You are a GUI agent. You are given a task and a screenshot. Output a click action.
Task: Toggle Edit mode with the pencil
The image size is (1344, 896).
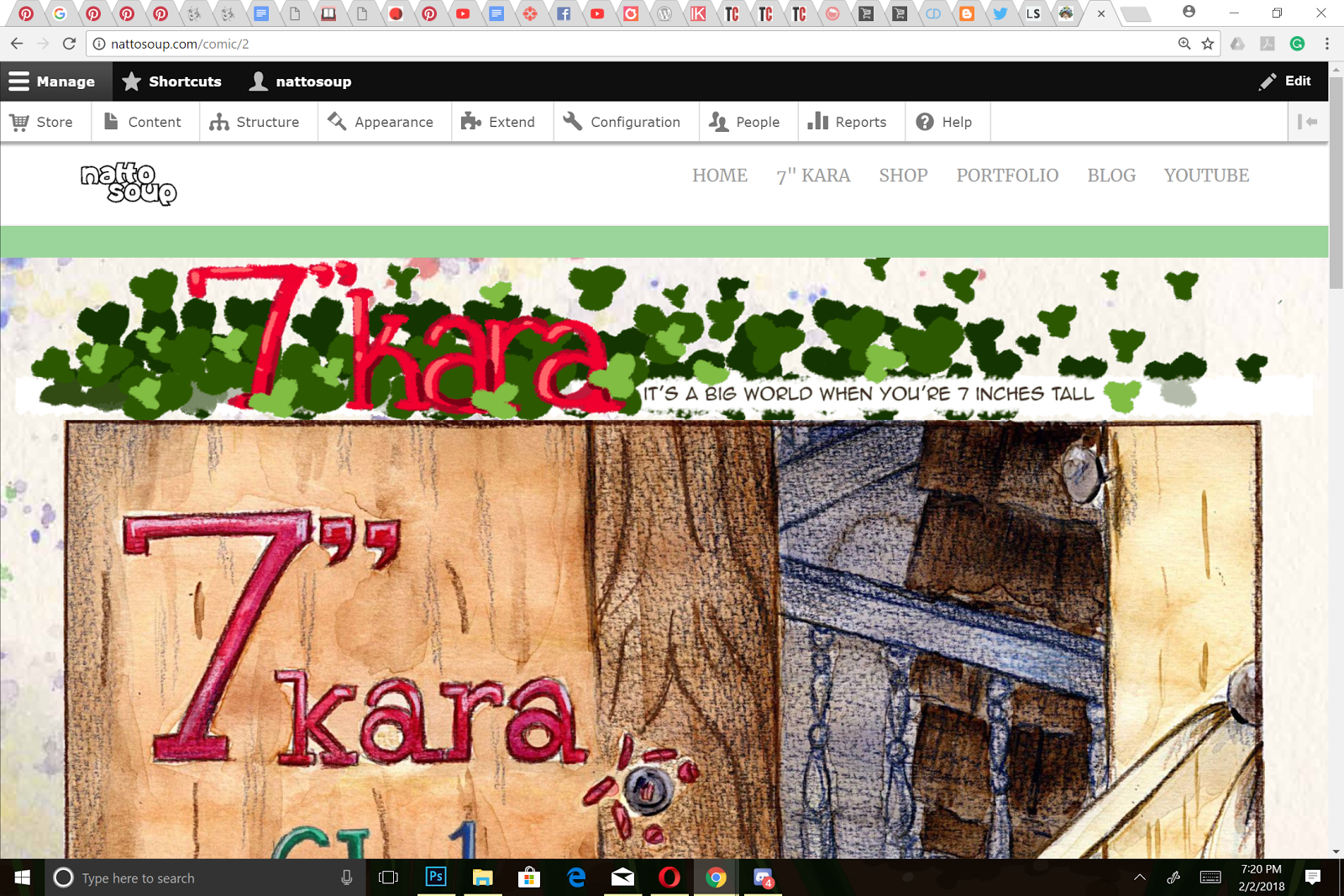(1285, 81)
